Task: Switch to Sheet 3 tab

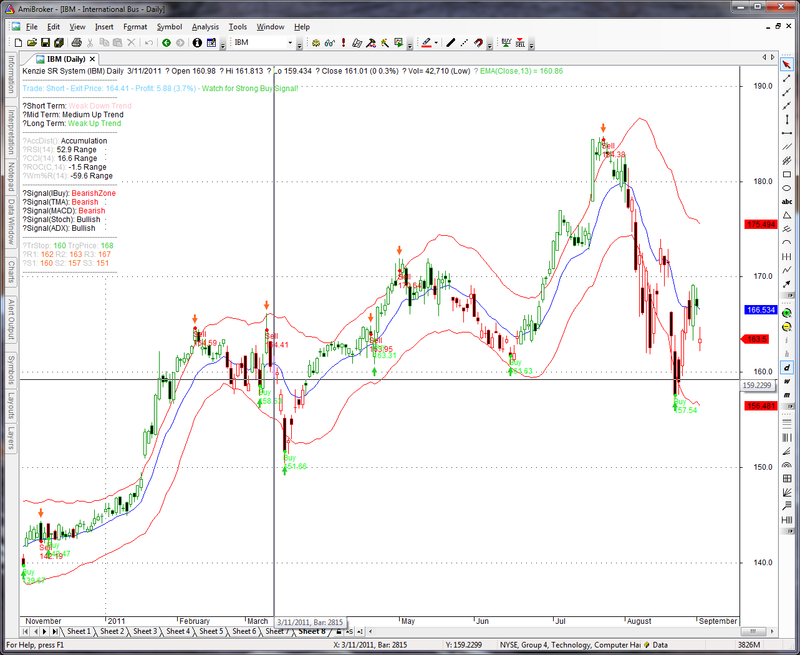Action: coord(145,632)
